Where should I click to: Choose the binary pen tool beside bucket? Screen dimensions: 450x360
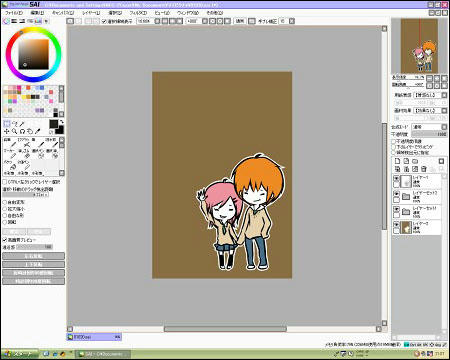pyautogui.click(x=25, y=165)
